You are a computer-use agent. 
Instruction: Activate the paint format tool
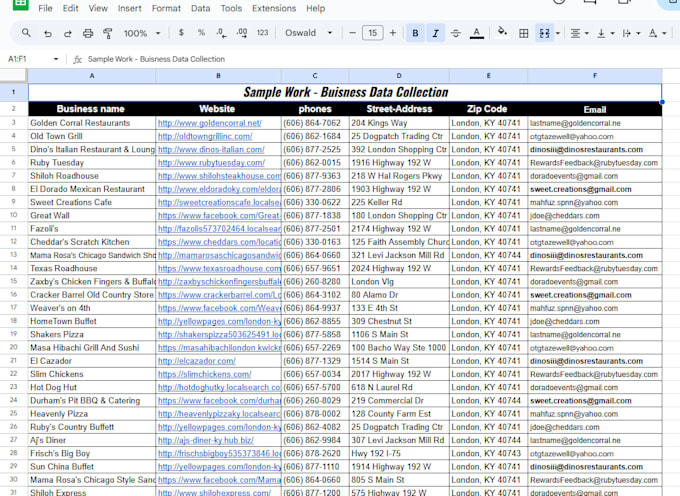click(108, 33)
